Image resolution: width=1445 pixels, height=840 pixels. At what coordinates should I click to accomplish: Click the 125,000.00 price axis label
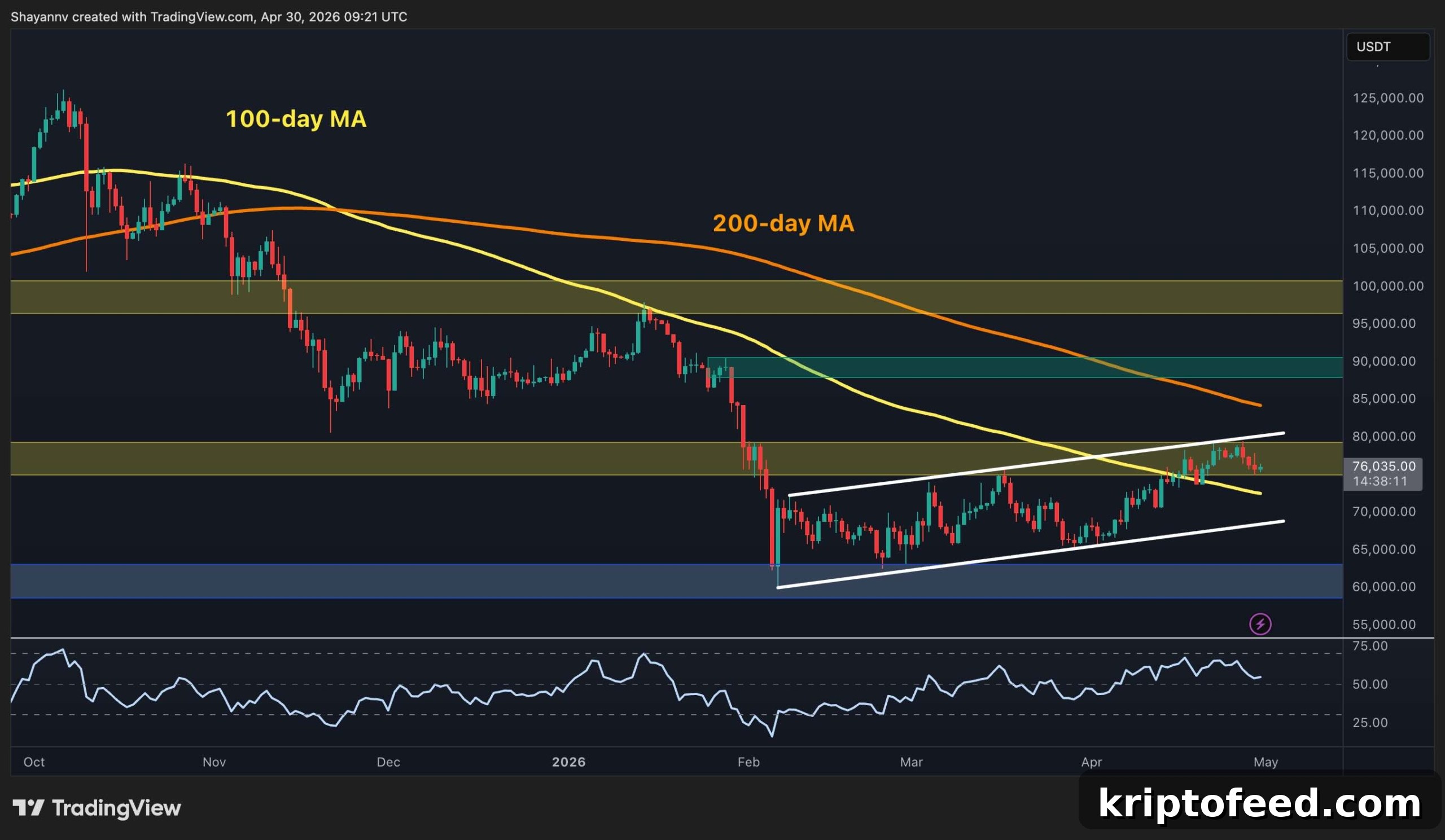(x=1388, y=98)
